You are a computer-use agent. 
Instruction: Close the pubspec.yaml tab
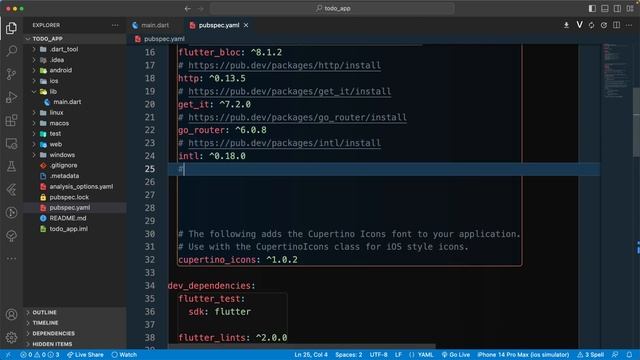click(x=246, y=25)
